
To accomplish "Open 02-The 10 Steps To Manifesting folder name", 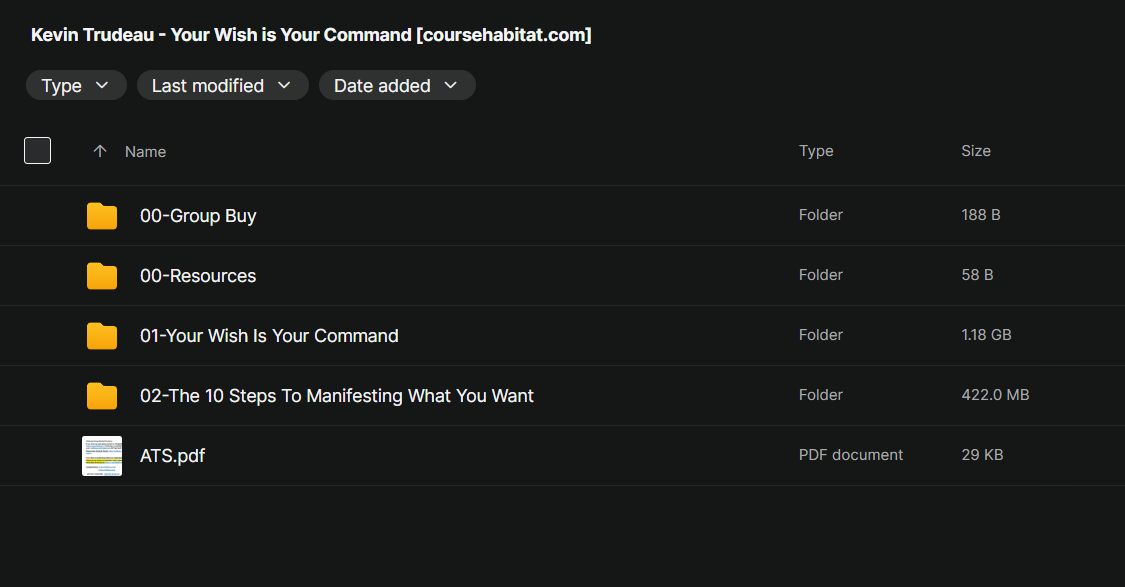I will pos(337,396).
